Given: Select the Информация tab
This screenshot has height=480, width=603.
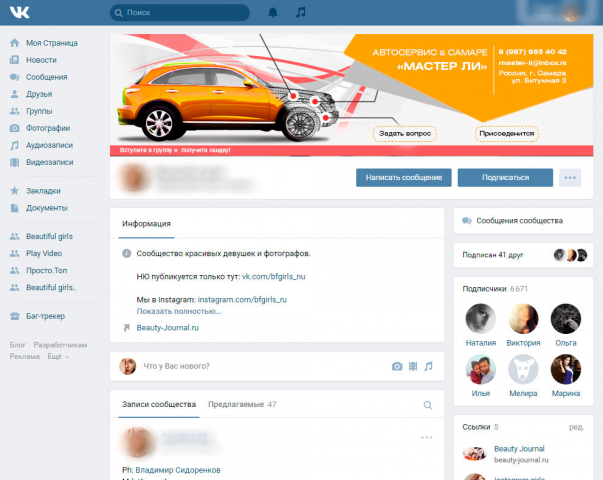Looking at the screenshot, I should click(x=146, y=224).
